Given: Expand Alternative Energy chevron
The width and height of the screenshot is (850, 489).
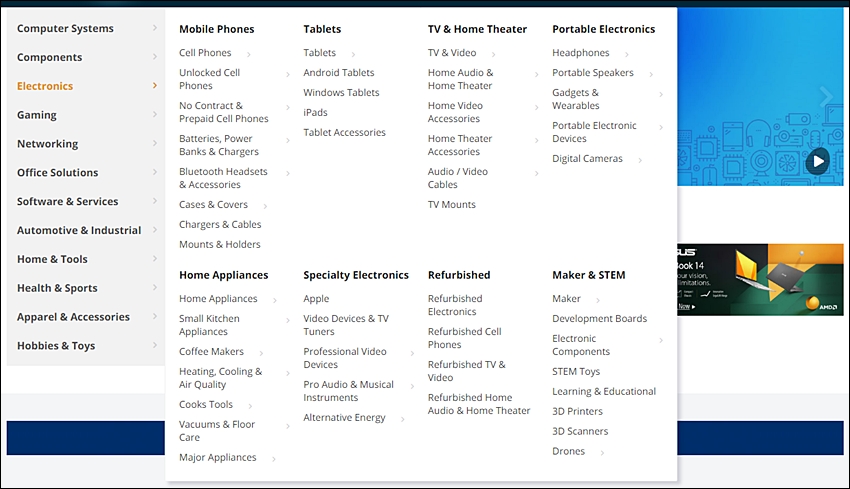Looking at the screenshot, I should click(403, 419).
